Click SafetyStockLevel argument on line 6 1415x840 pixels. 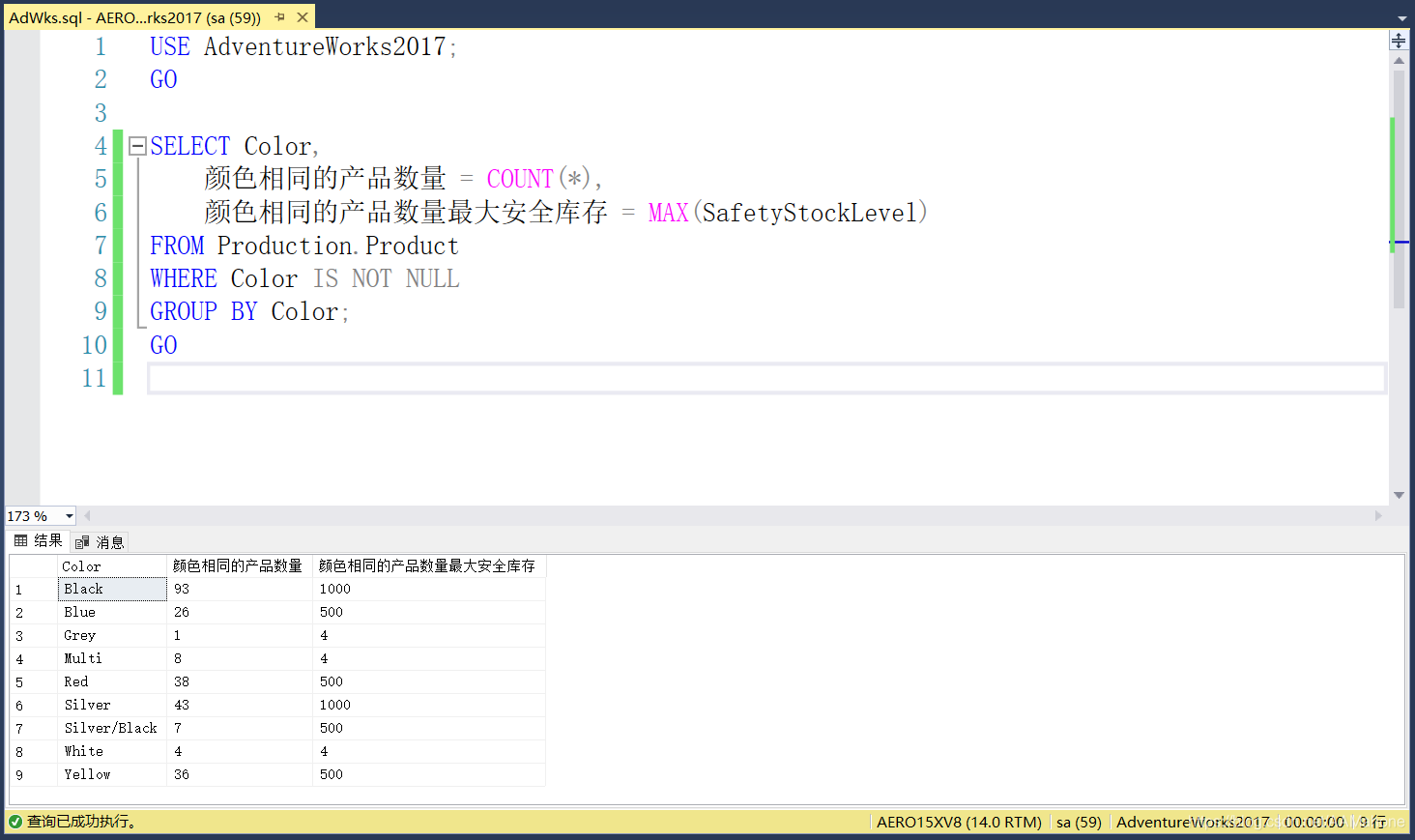pyautogui.click(x=809, y=213)
